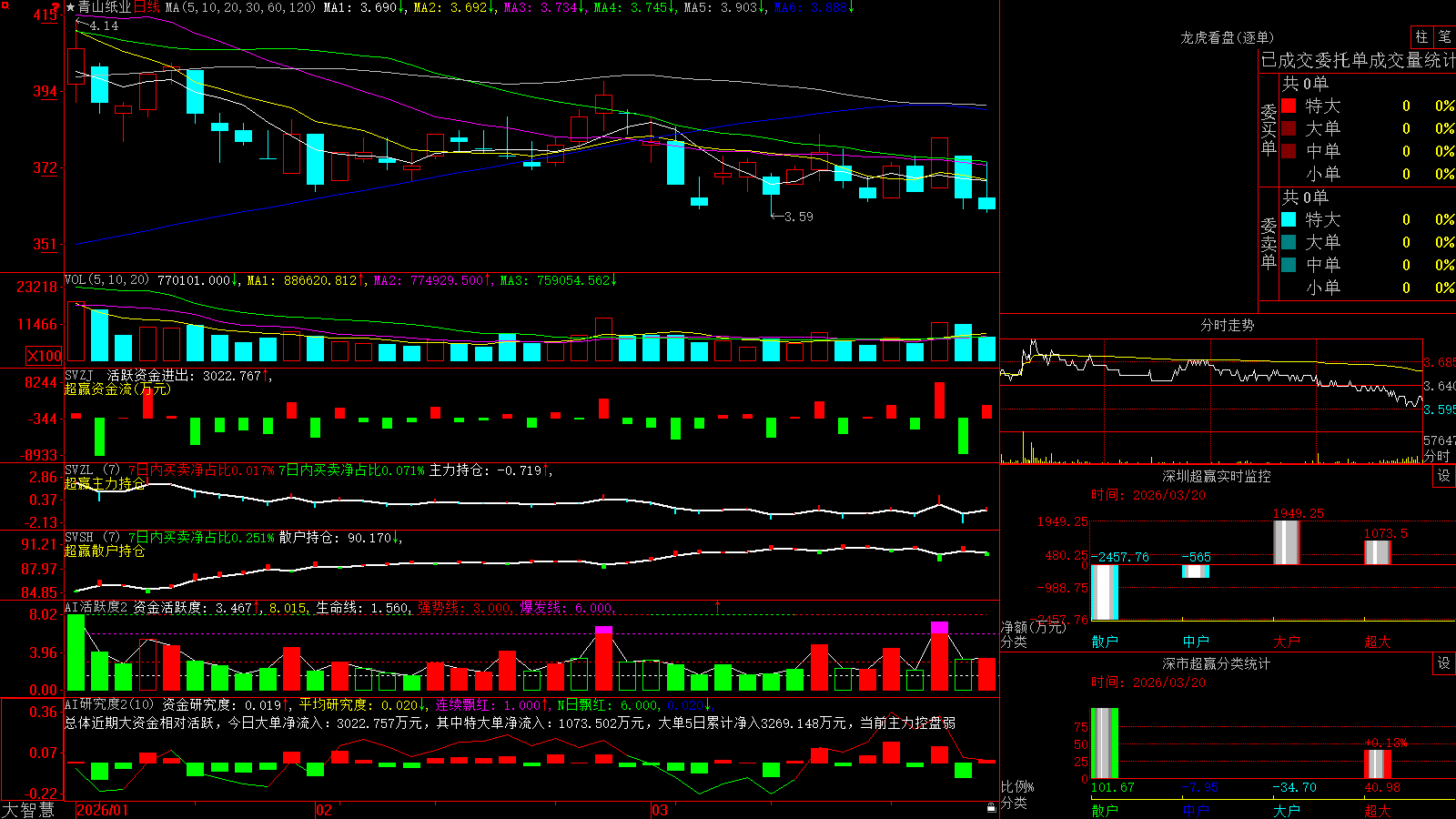1456x819 pixels.
Task: Click the 1073.5 bar for 超大
Action: [1378, 552]
